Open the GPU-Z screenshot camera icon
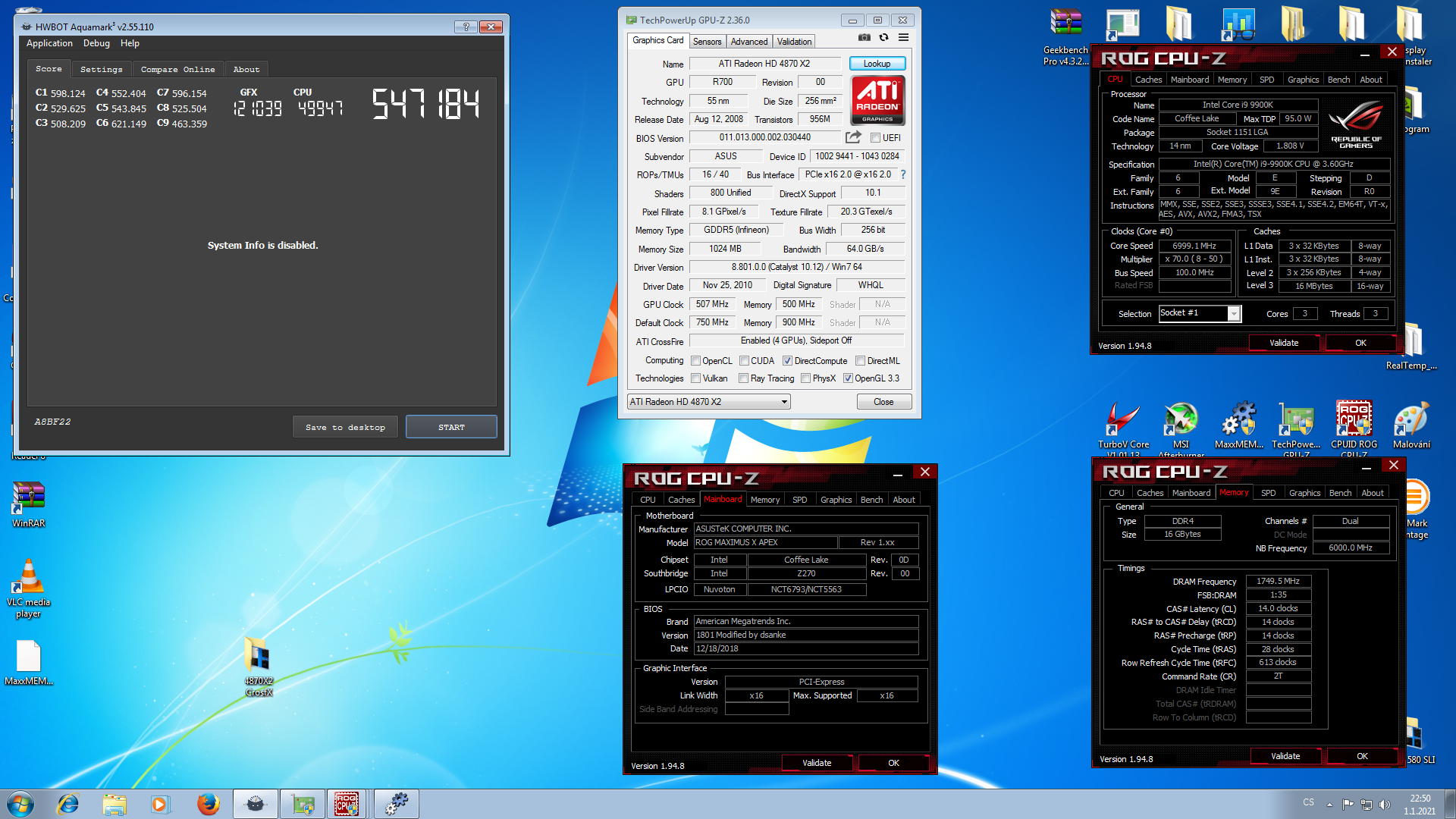 coord(864,37)
